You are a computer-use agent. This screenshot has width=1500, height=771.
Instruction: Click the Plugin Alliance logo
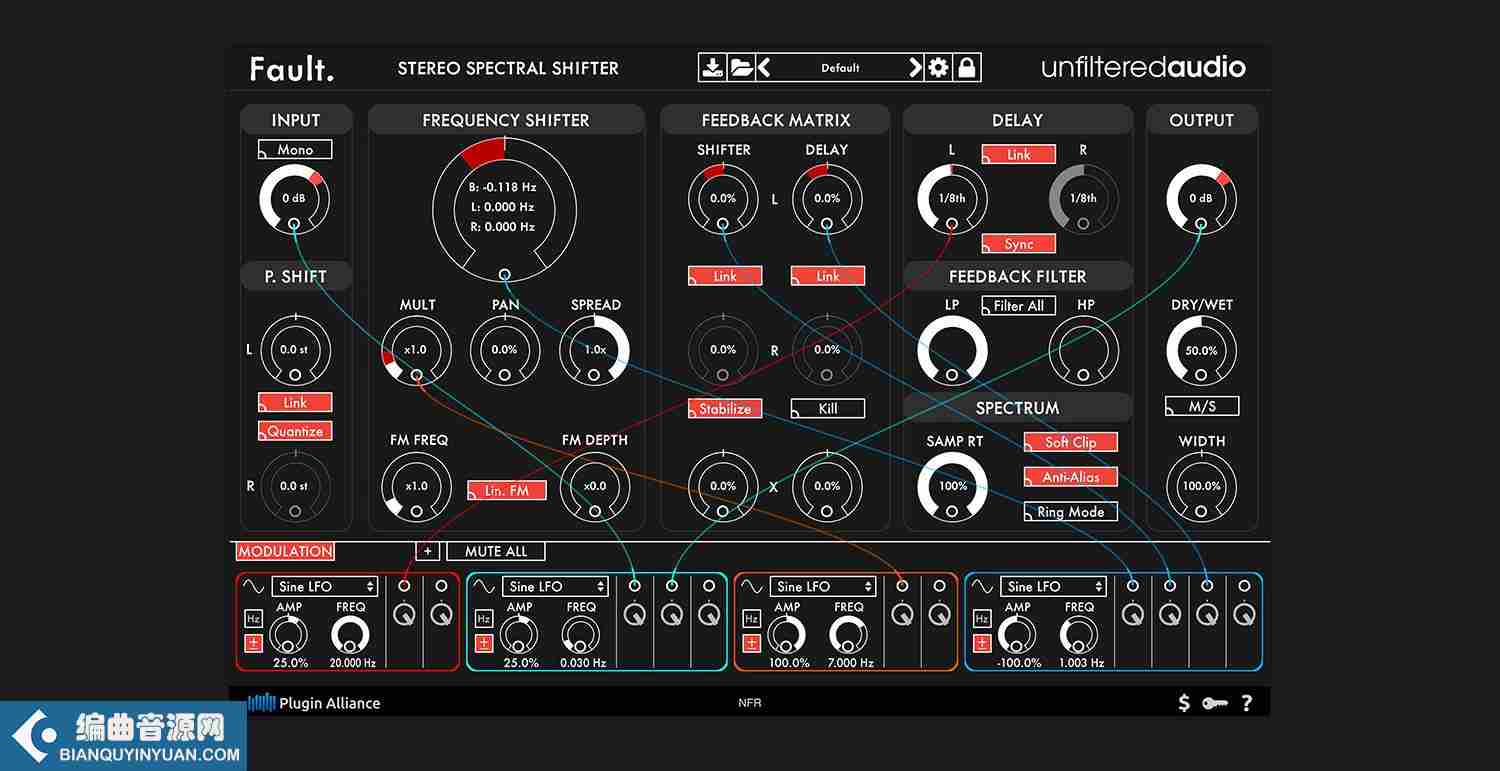point(314,703)
